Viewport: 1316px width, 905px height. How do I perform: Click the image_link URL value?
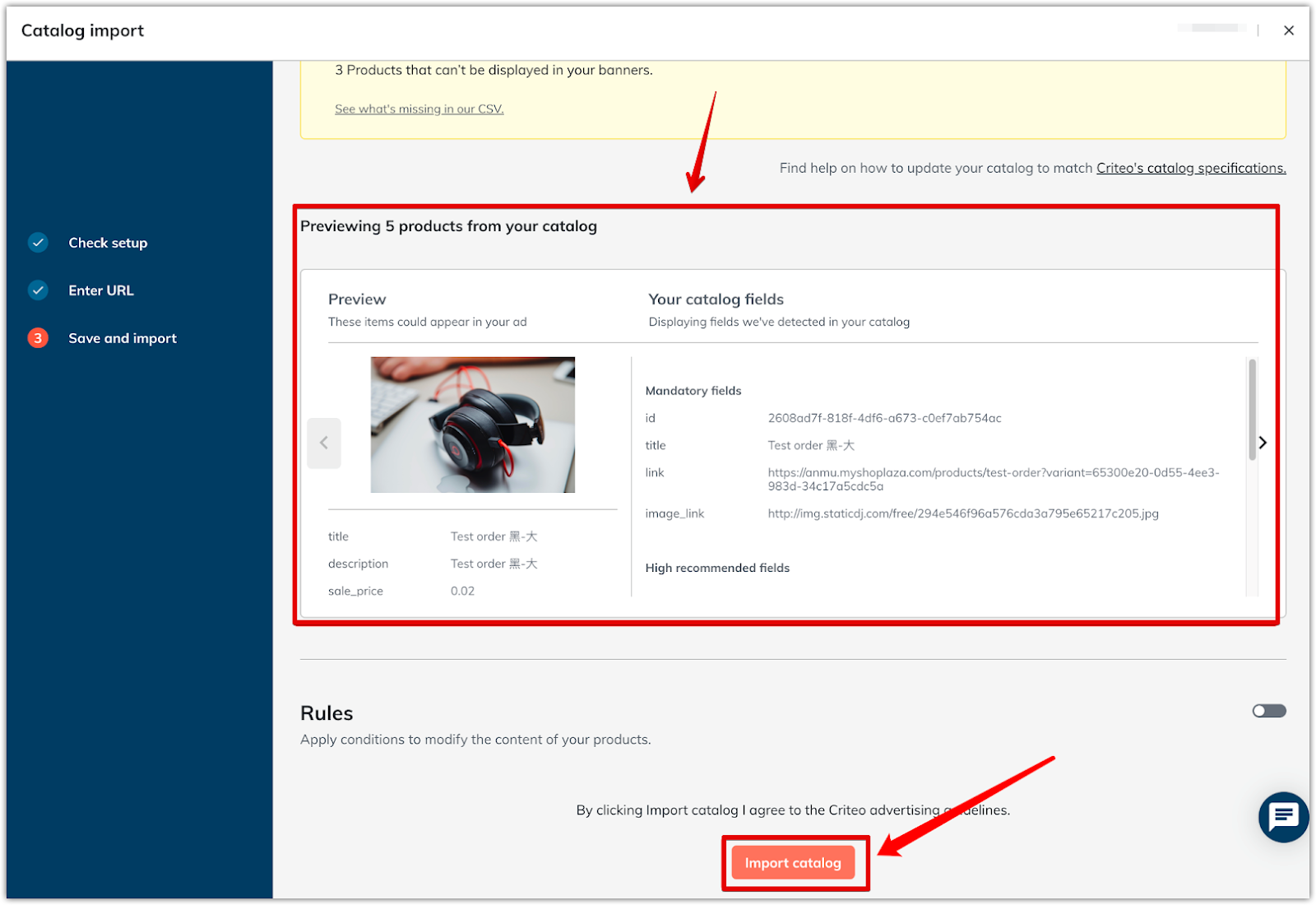click(963, 513)
